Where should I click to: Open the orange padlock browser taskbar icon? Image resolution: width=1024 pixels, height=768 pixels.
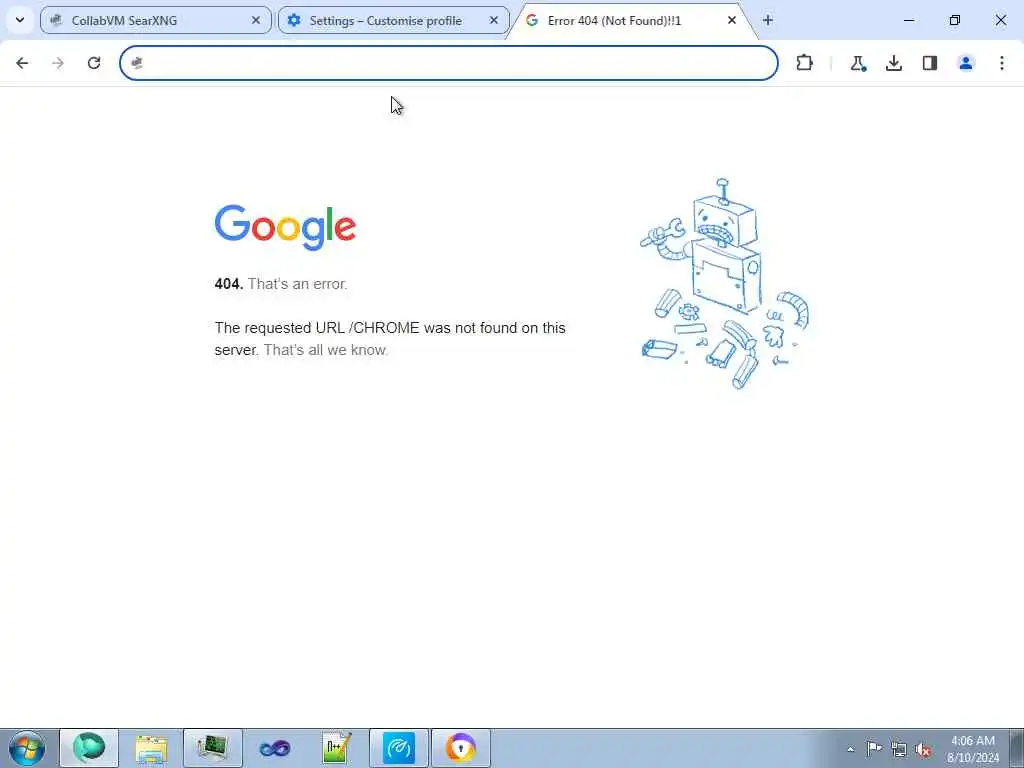coord(461,748)
